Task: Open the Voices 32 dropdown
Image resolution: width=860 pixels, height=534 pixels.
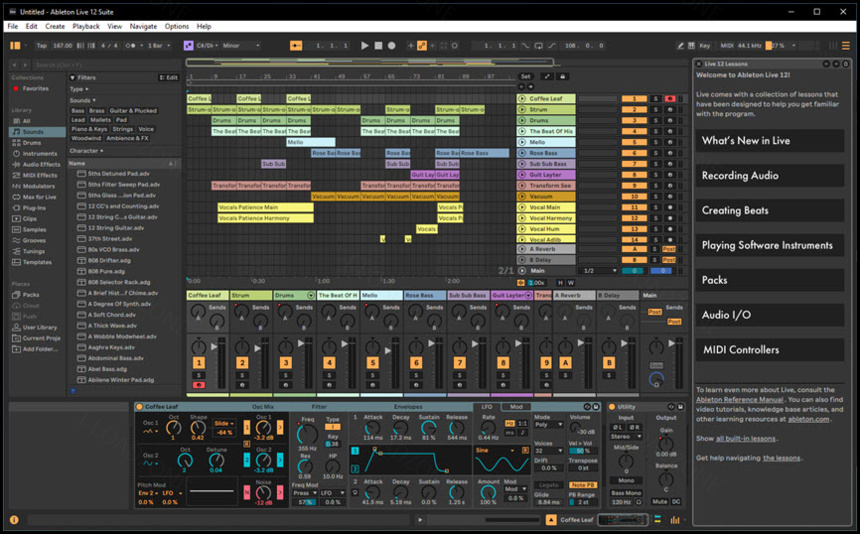Action: click(548, 451)
